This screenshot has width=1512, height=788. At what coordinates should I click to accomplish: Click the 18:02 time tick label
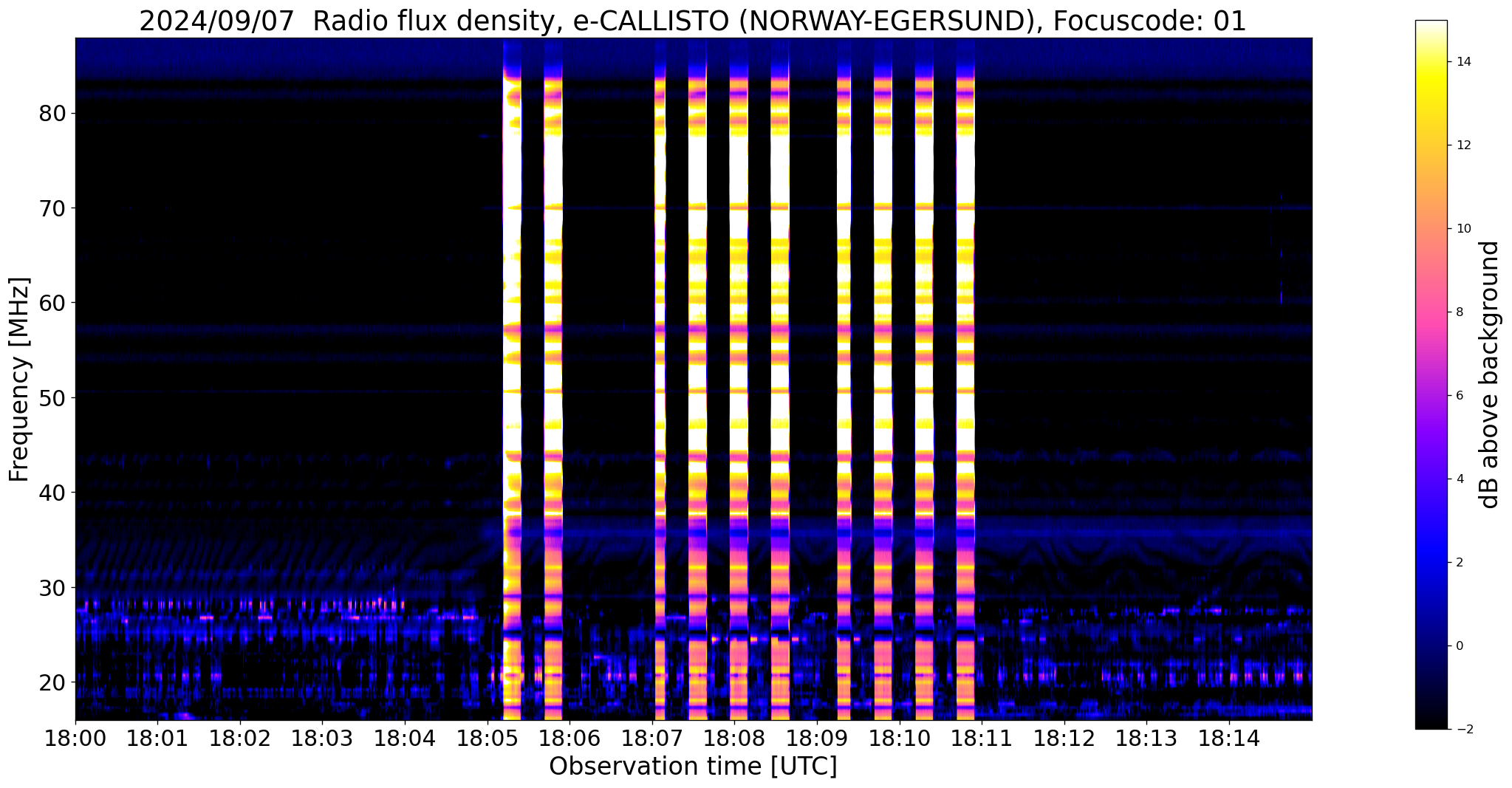240,738
